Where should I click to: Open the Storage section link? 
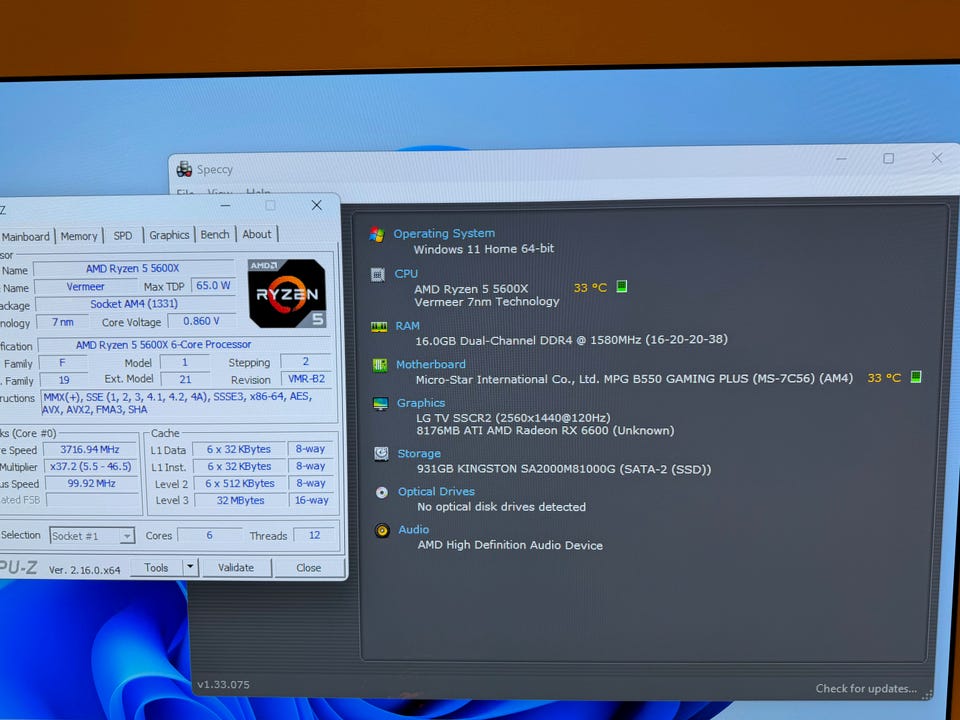click(419, 454)
